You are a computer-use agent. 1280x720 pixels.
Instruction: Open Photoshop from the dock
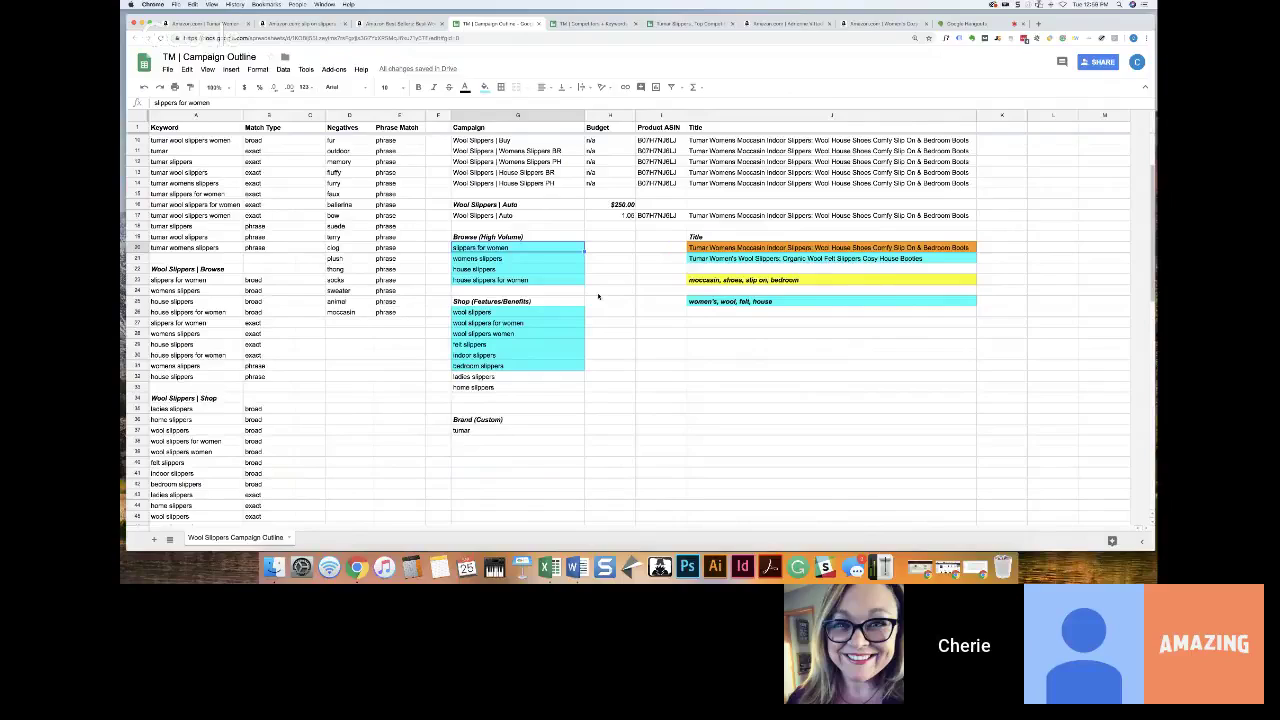tap(687, 568)
